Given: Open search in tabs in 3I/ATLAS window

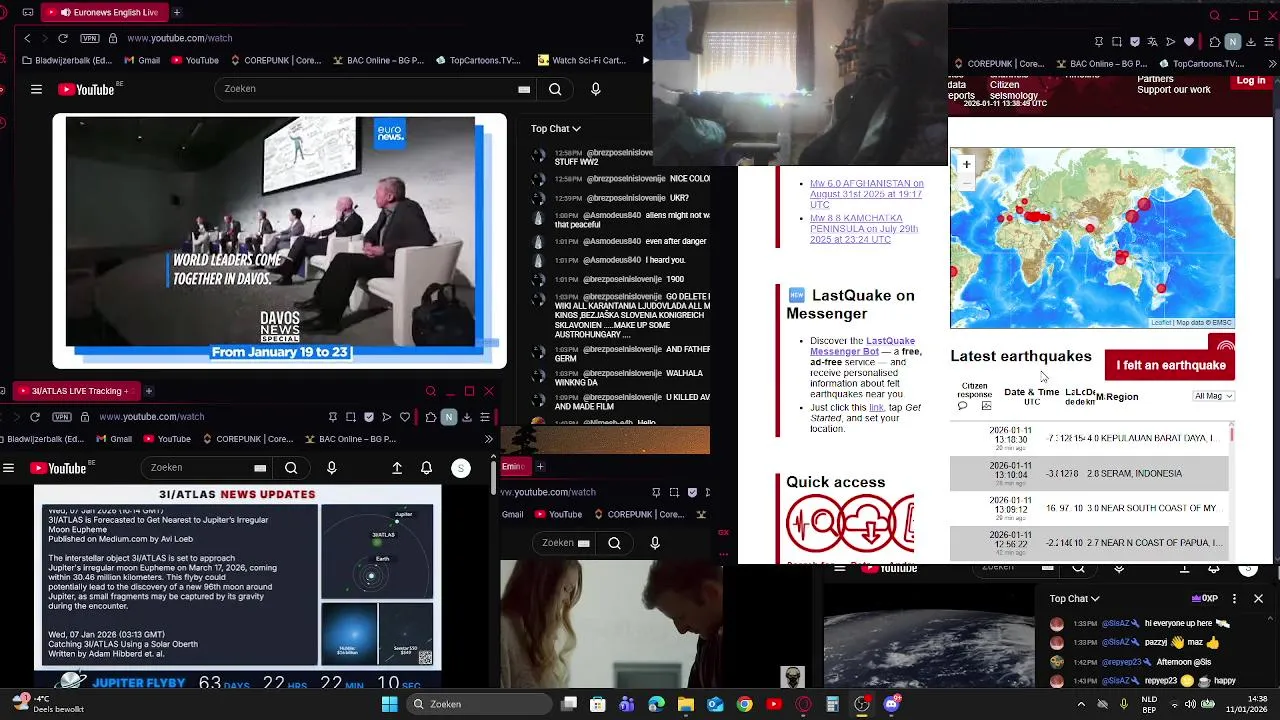Looking at the screenshot, I should 431,391.
